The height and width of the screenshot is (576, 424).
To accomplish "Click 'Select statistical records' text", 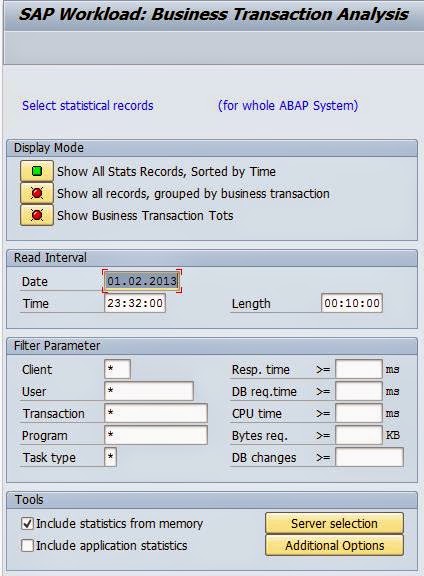I will [87, 105].
